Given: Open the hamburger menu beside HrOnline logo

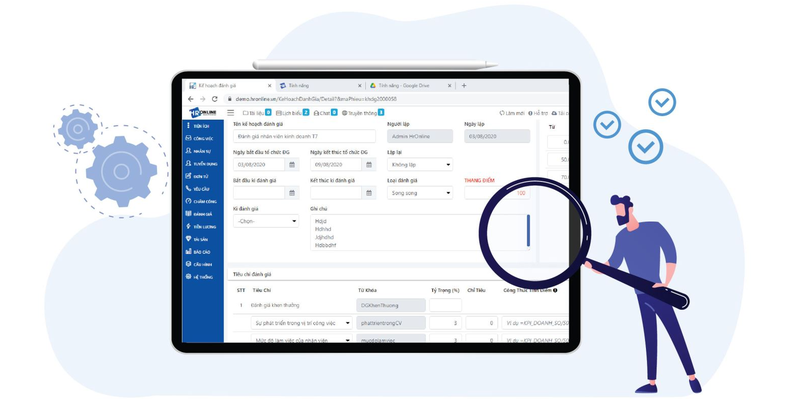Looking at the screenshot, I should click(231, 113).
